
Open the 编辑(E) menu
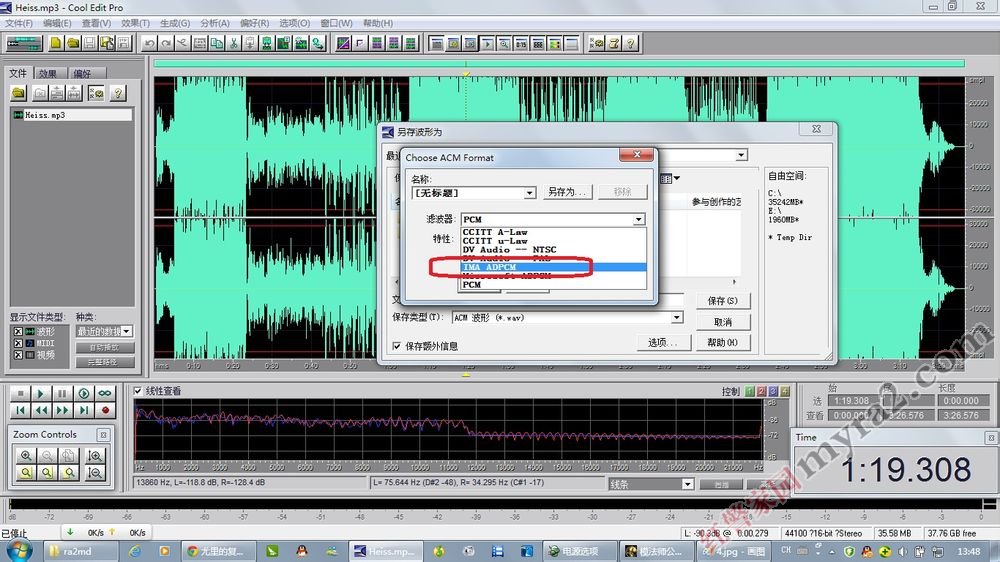click(x=57, y=24)
